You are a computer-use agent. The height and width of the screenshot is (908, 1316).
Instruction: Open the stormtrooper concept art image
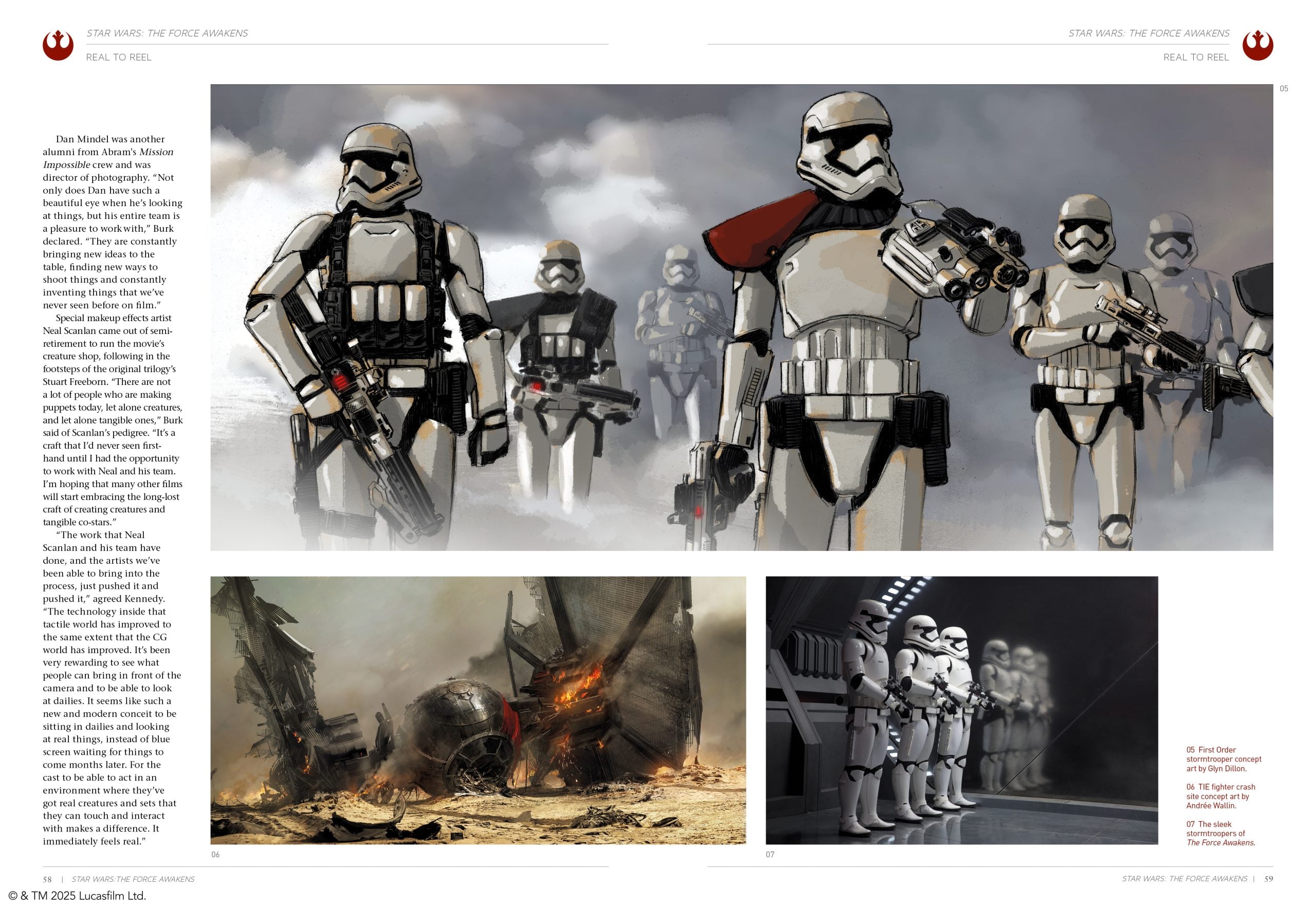pos(741,318)
